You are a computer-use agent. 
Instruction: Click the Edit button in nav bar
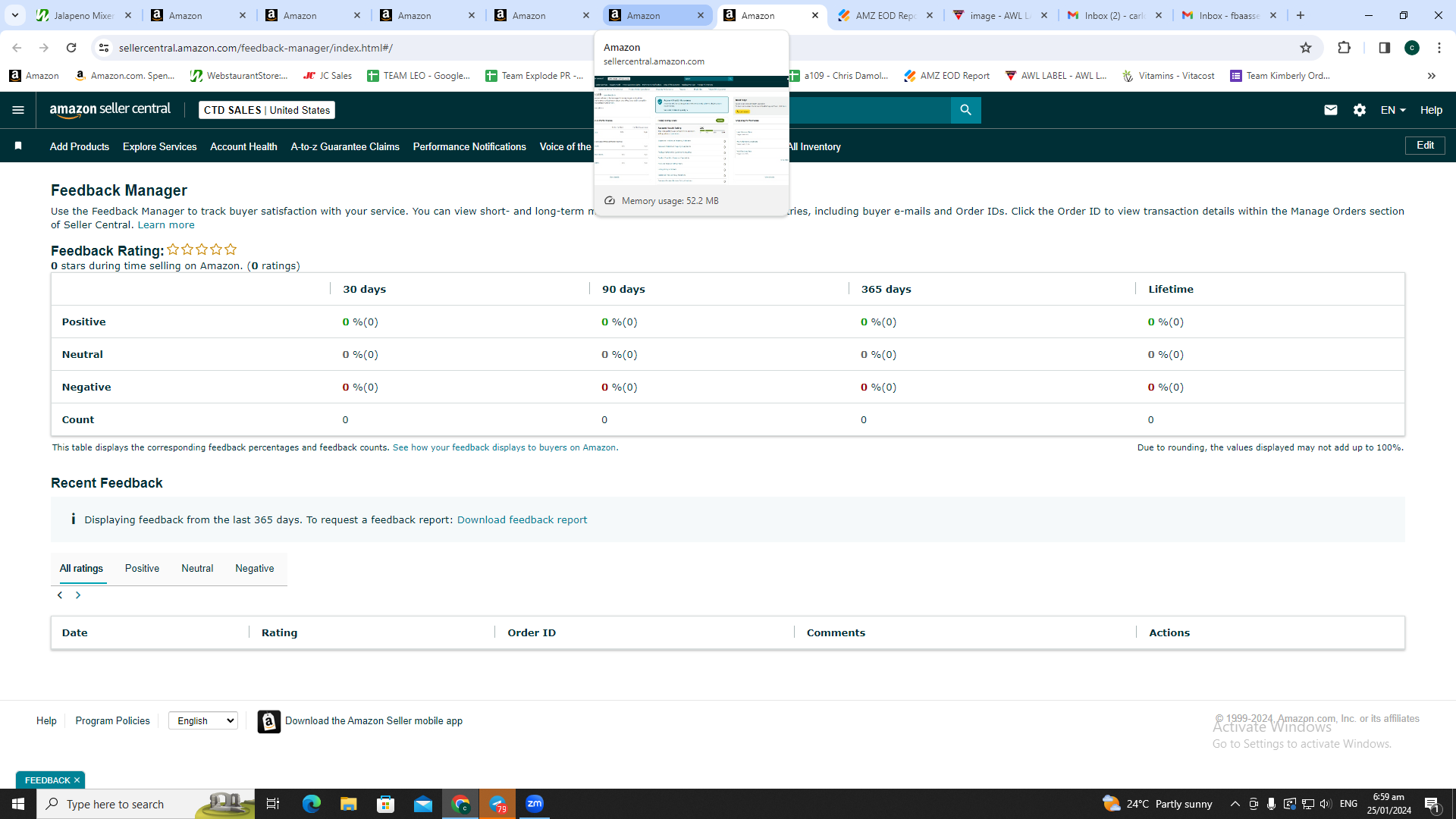[1425, 146]
